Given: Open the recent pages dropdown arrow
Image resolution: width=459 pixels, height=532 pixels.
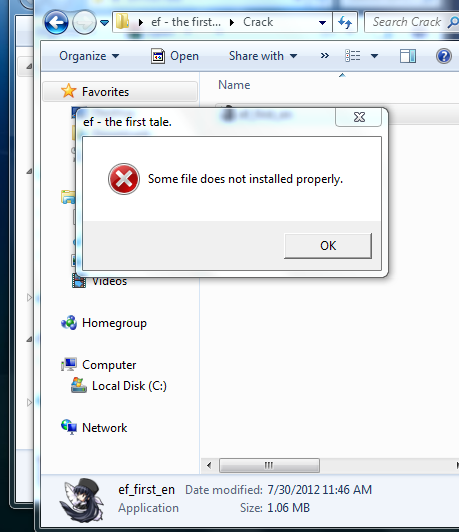Looking at the screenshot, I should 104,23.
